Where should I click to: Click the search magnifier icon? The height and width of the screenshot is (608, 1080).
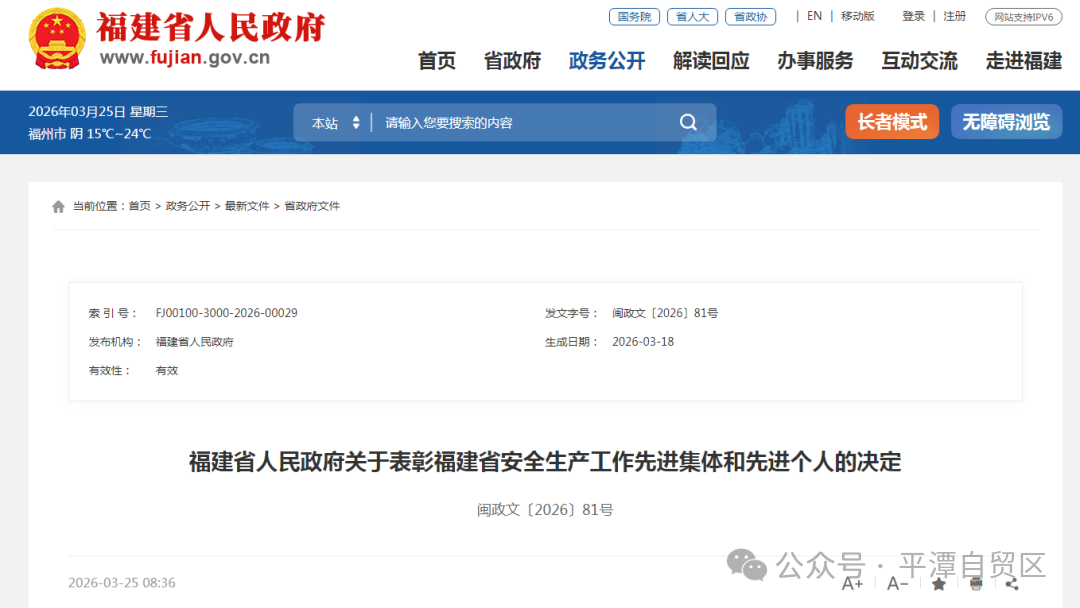point(688,122)
